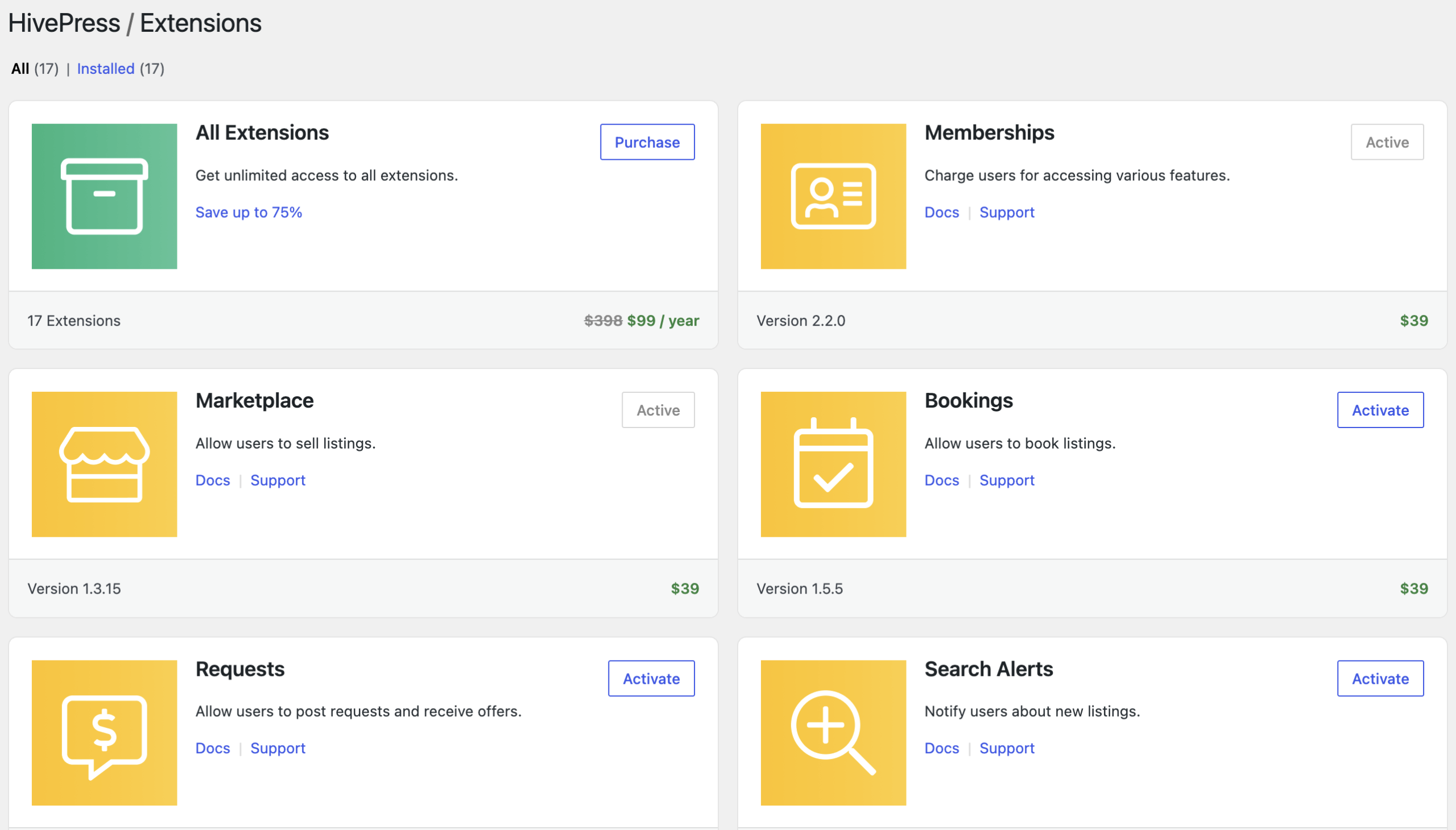1456x830 pixels.
Task: Activate the Search Alerts extension
Action: [x=1380, y=678]
